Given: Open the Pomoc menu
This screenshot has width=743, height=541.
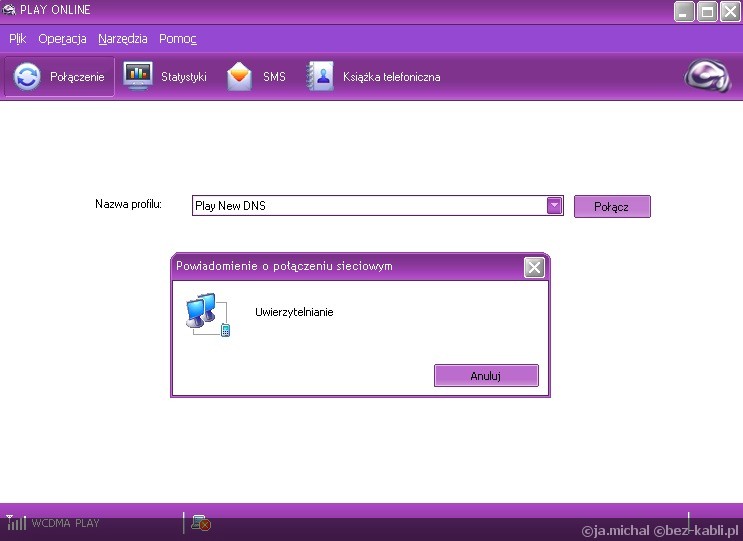Looking at the screenshot, I should (x=178, y=39).
